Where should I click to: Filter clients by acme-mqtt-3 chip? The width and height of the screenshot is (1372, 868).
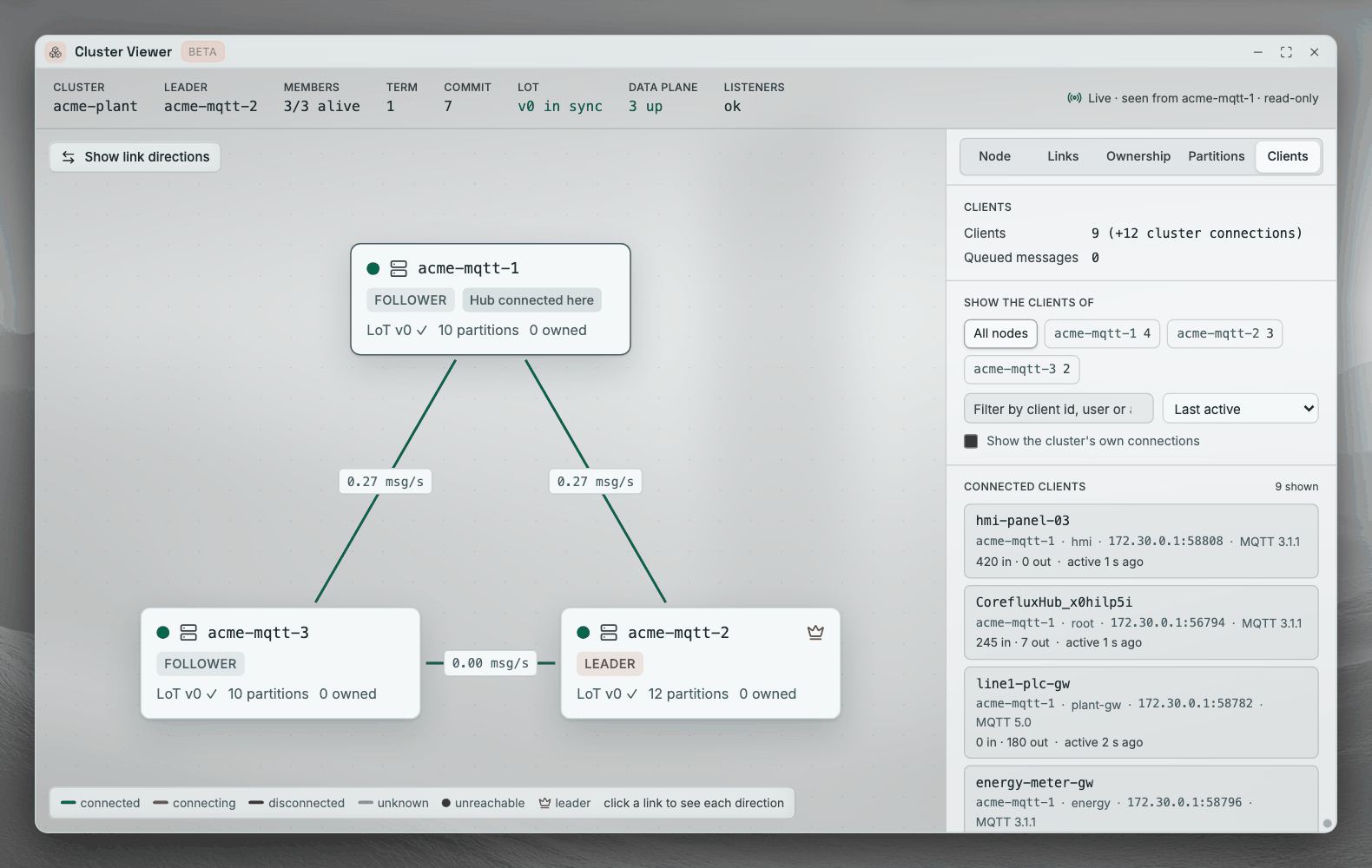coord(1021,369)
